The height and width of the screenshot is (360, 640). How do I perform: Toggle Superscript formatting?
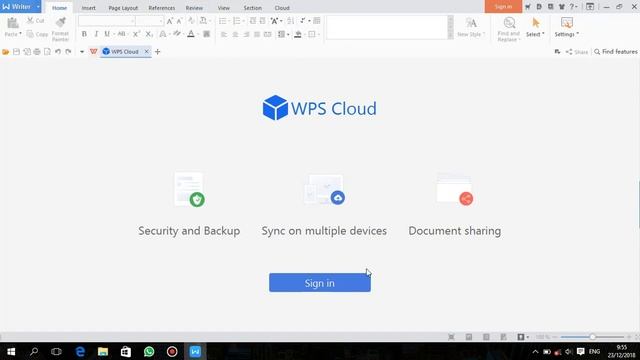(136, 34)
